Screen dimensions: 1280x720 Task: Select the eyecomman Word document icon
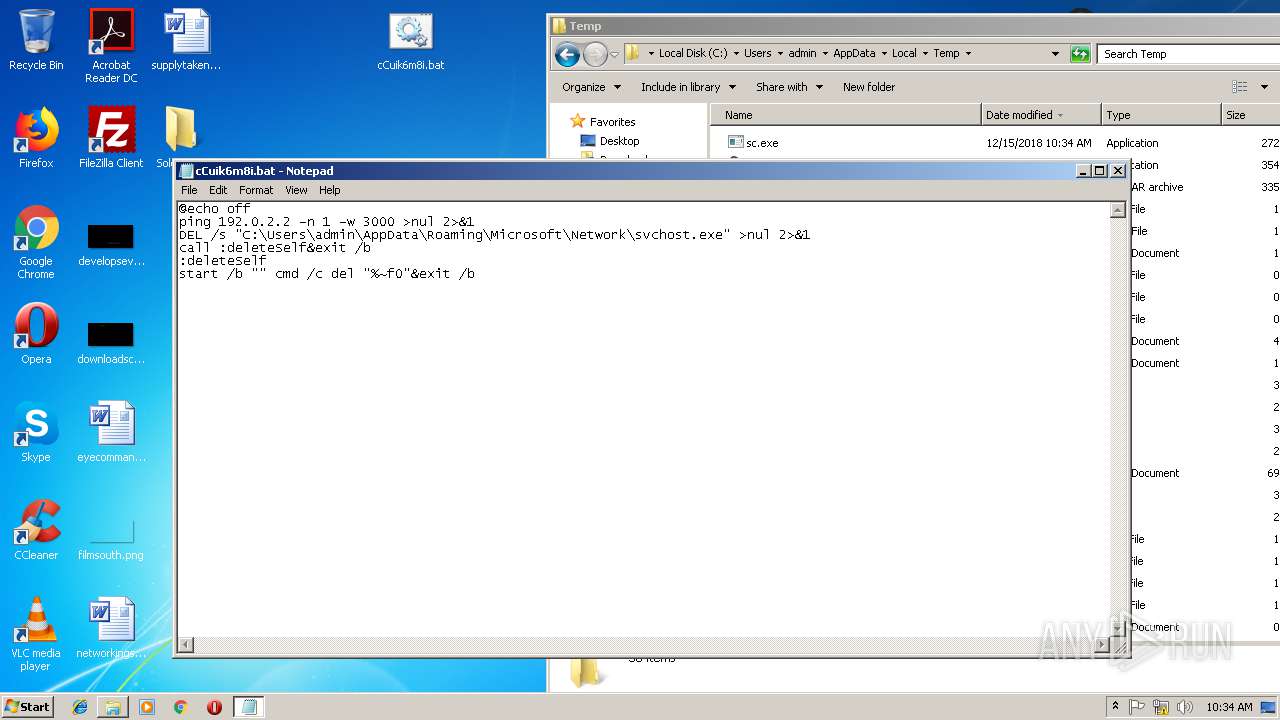[111, 432]
